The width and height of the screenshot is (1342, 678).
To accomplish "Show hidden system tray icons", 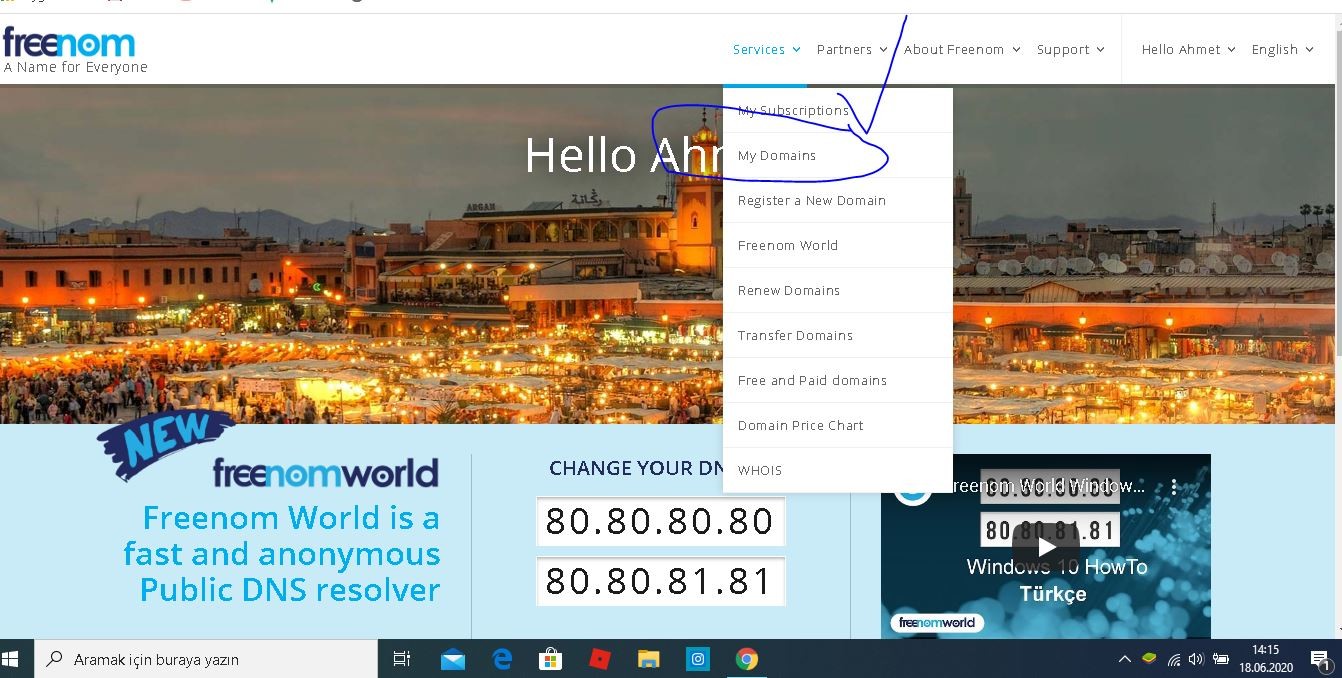I will click(x=1124, y=659).
